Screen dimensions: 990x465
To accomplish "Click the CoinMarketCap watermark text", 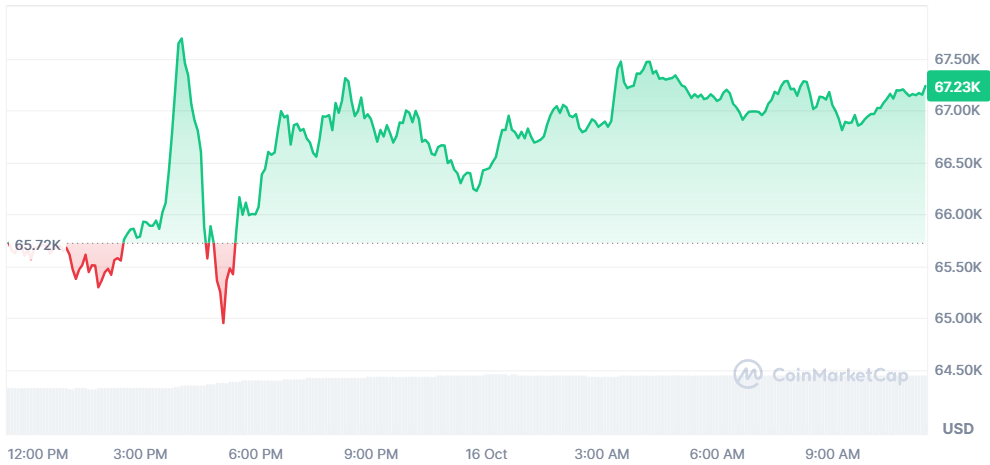I will pos(840,376).
